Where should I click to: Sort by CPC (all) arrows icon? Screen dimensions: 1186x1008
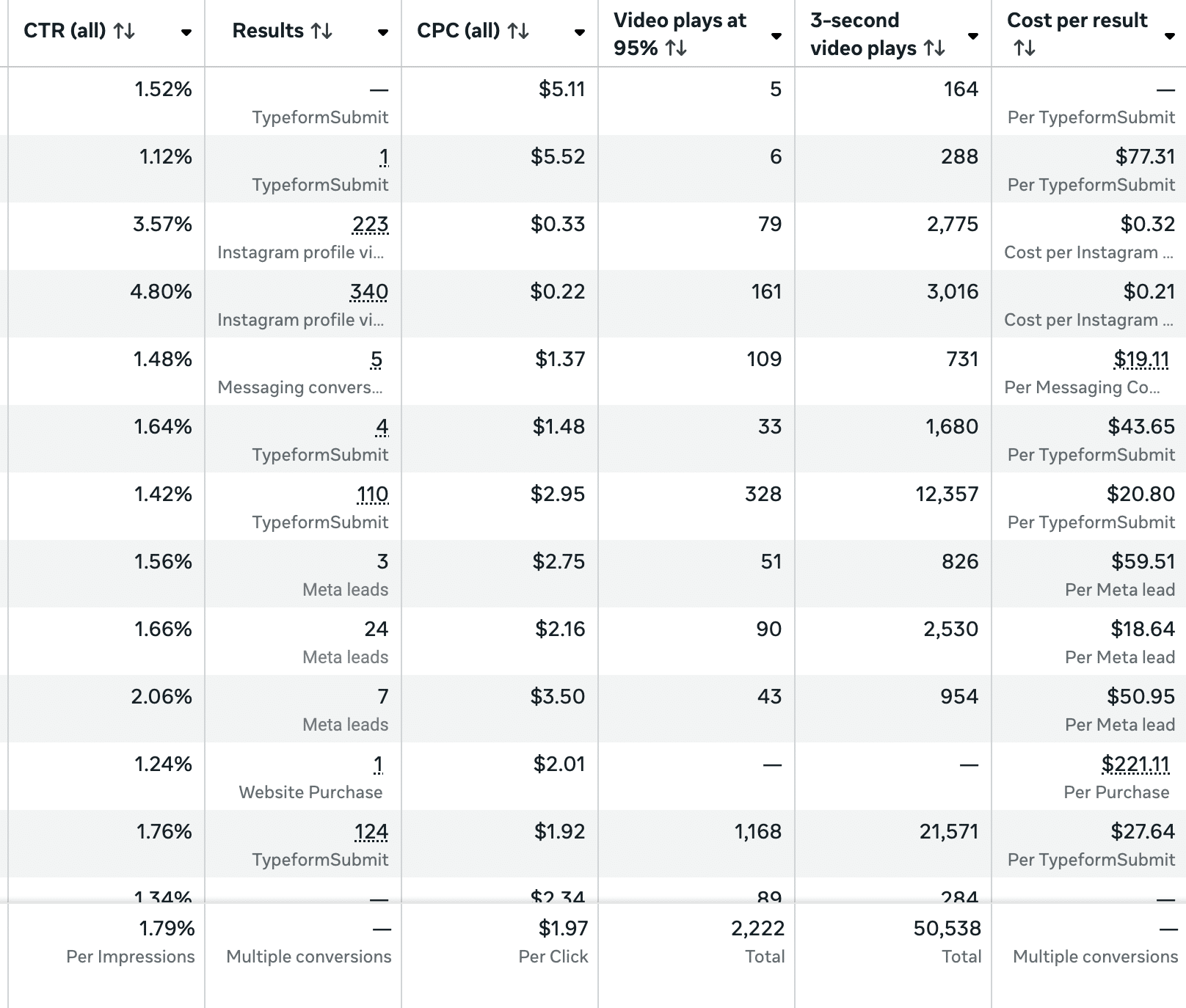[518, 31]
